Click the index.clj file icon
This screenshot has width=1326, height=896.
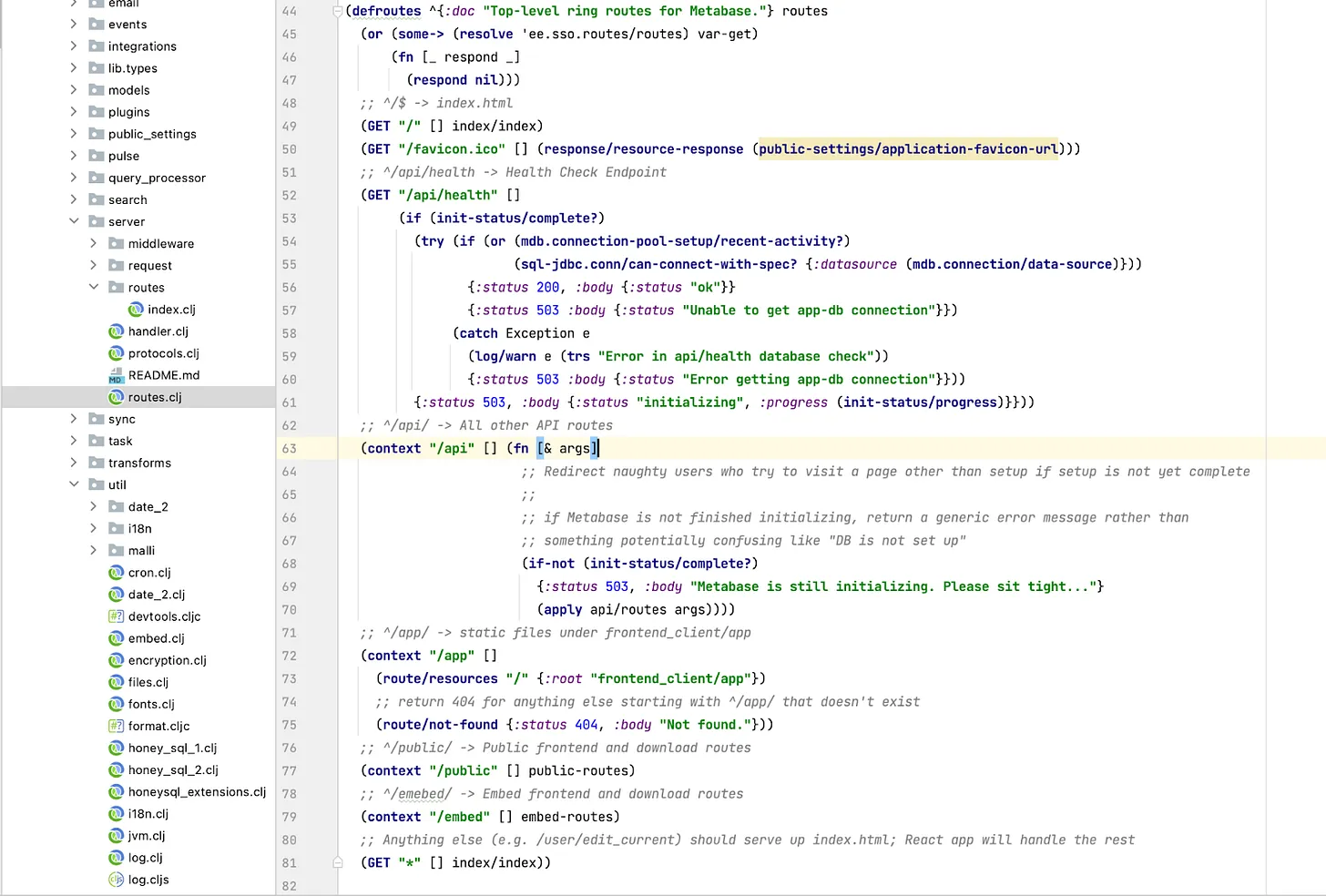click(136, 310)
